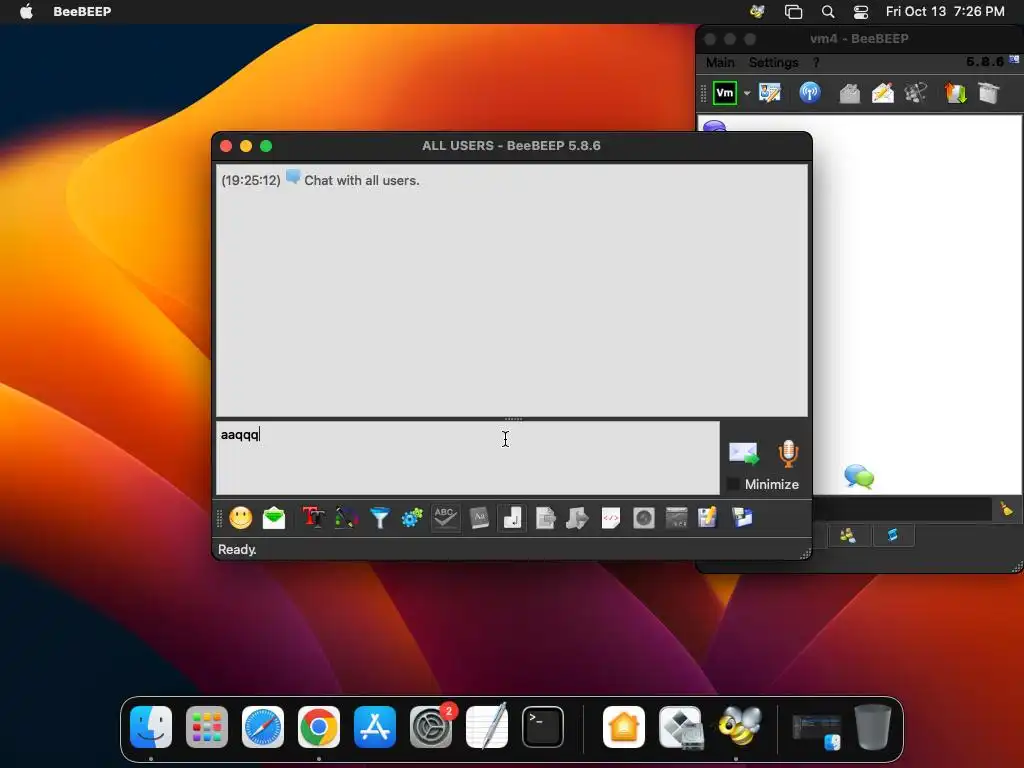Screen dimensions: 1024x768
Task: Change the chat font with the red T icon
Action: [313, 518]
